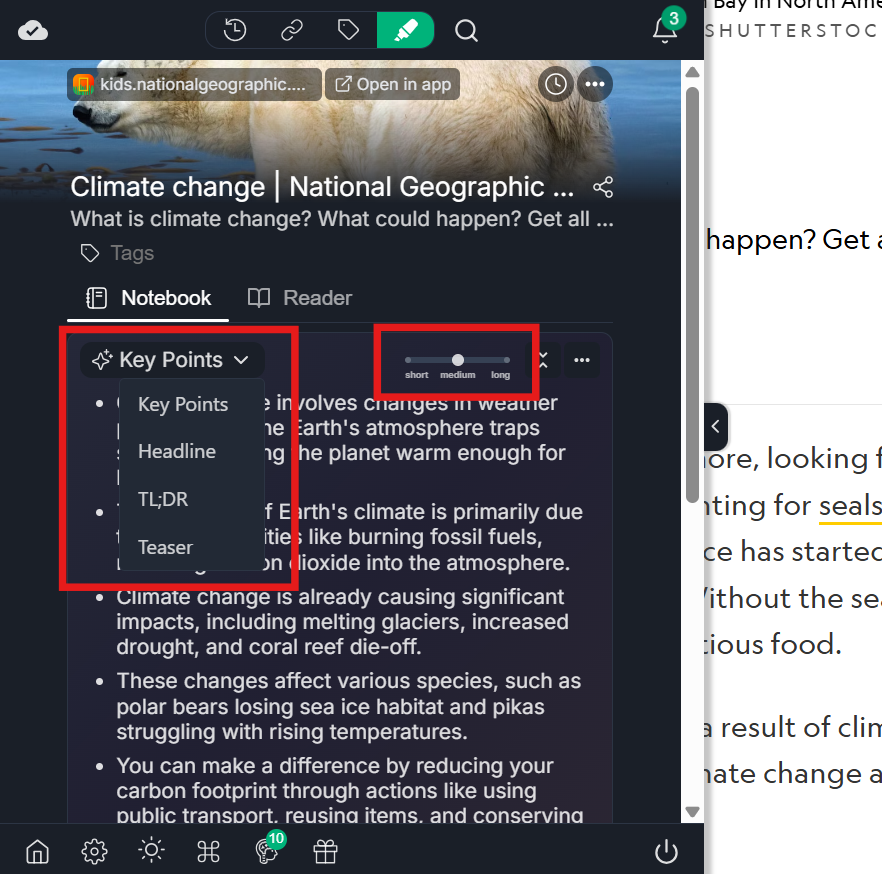Choose Headline from summary type menu
The width and height of the screenshot is (882, 874).
pos(177,452)
